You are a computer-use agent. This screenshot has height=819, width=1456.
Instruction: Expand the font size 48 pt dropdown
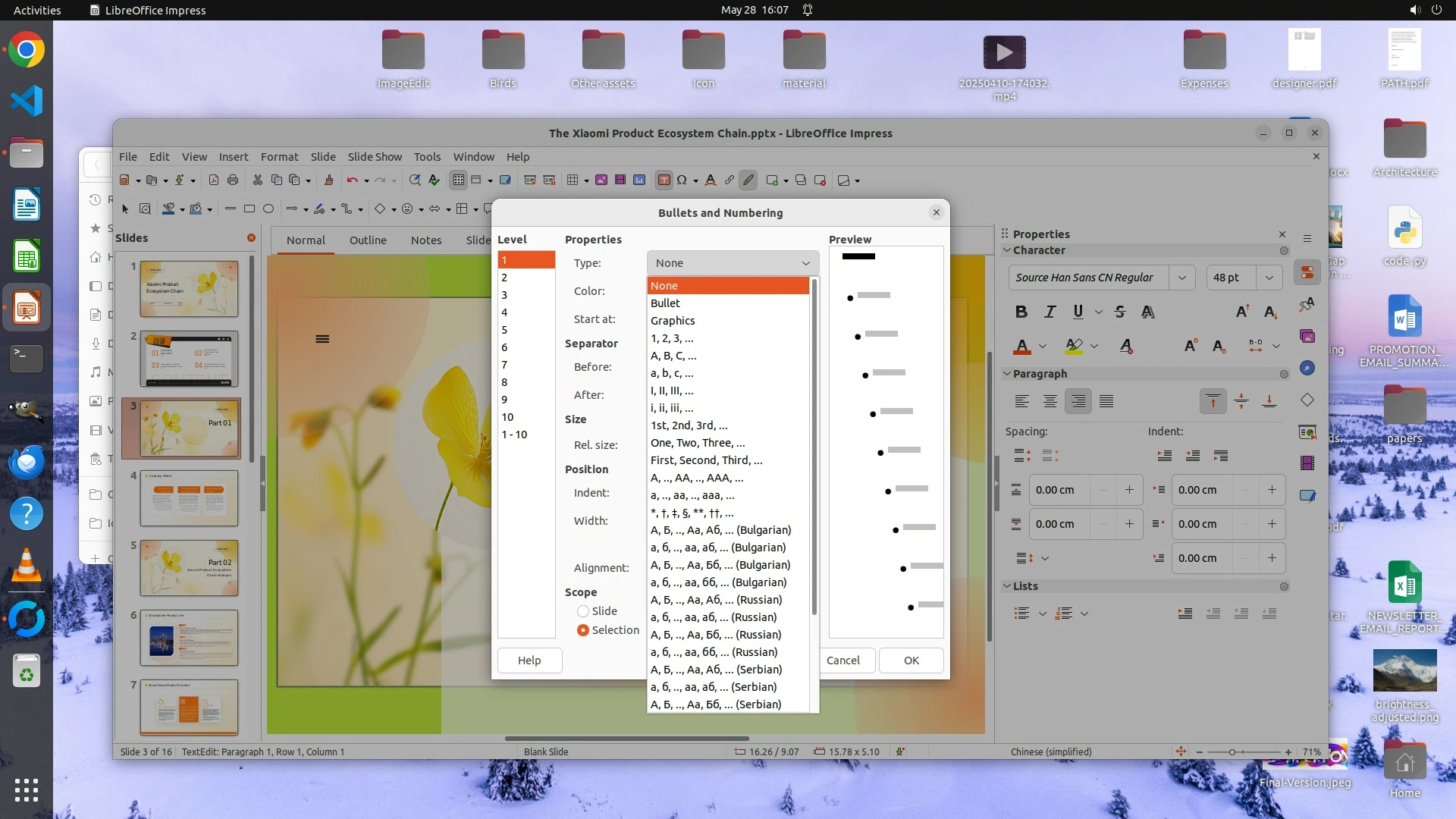tap(1269, 278)
